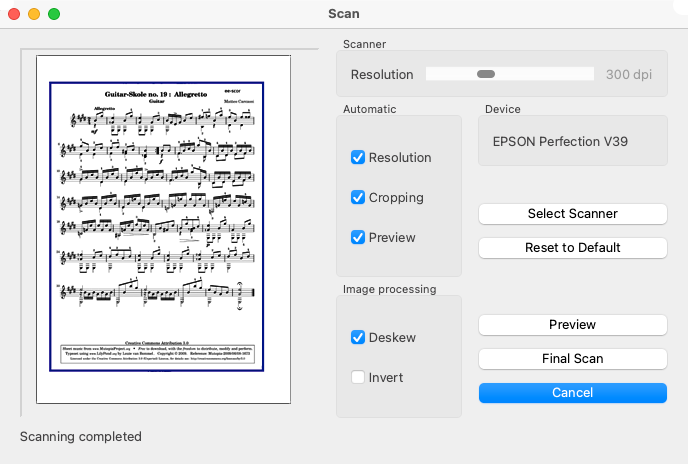Start the Final Scan
Screen dimensions: 688x464
pos(573,359)
